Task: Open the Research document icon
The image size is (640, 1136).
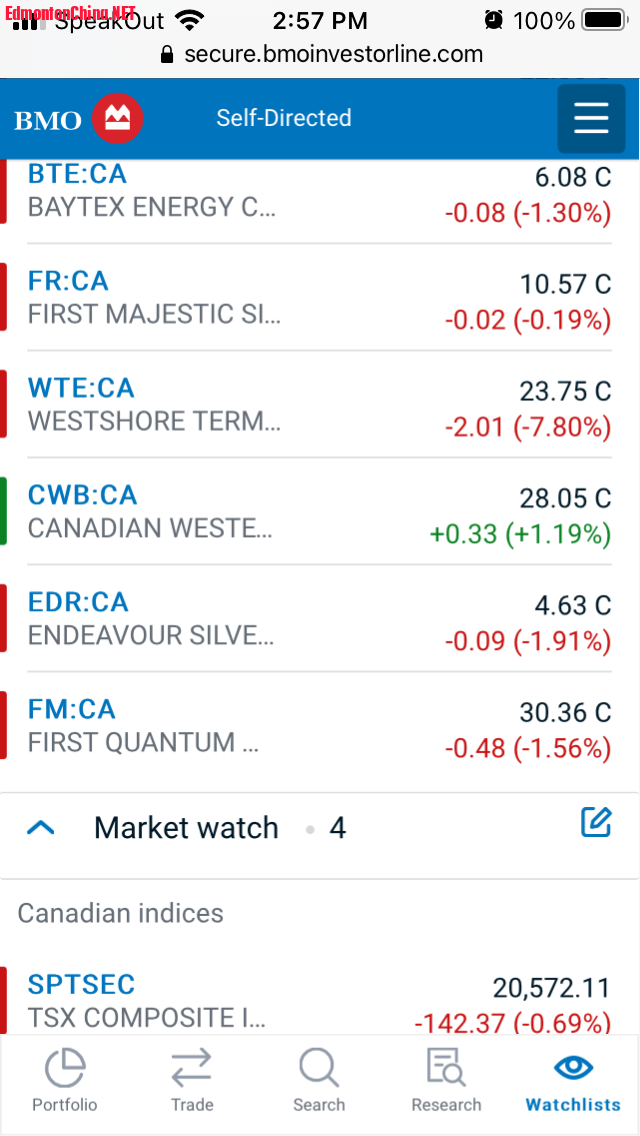Action: [x=446, y=1068]
